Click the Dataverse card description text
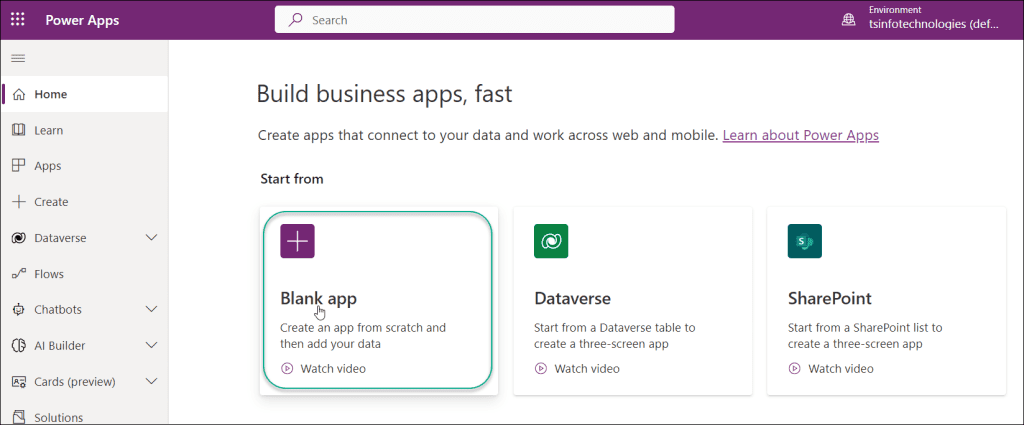1024x425 pixels. [615, 336]
